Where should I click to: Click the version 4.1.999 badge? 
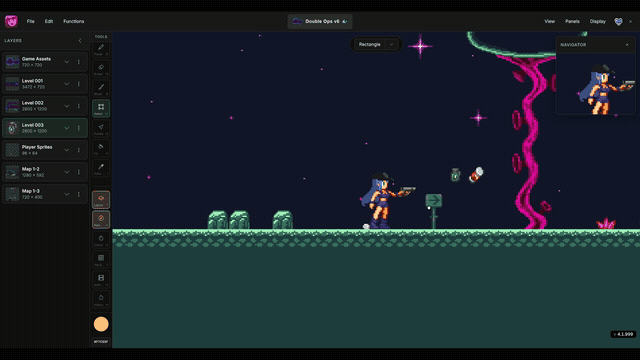pos(623,334)
